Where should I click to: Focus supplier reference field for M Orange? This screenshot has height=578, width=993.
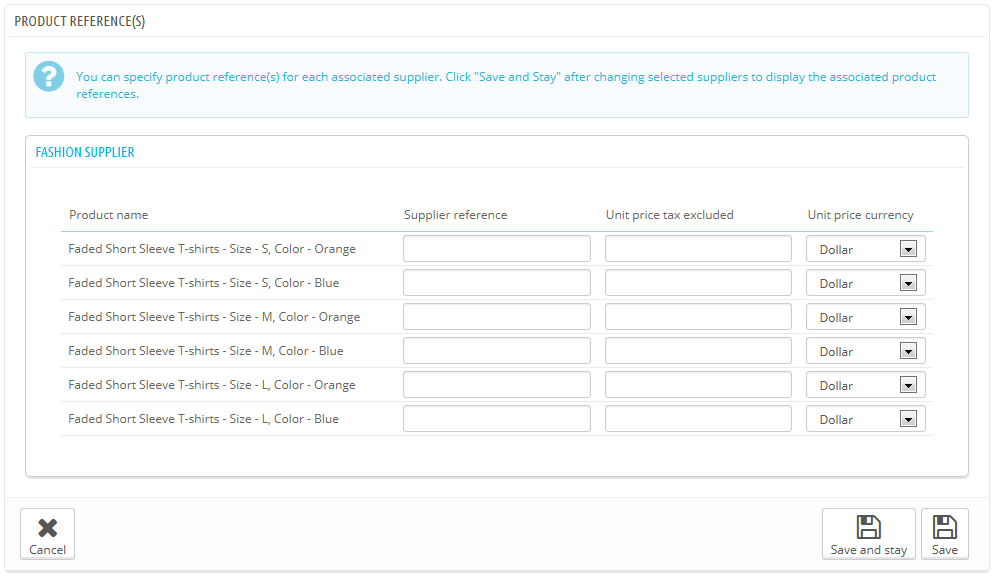(496, 317)
